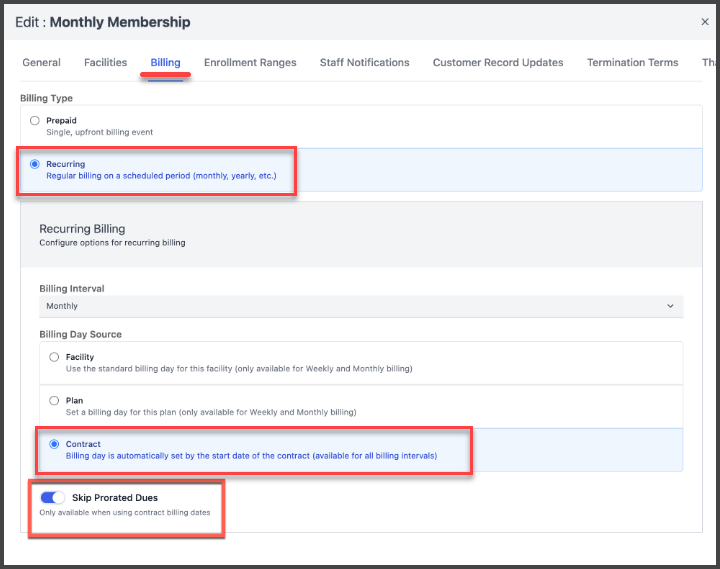Close the Edit Monthly Membership dialog
The width and height of the screenshot is (720, 569).
click(x=704, y=22)
